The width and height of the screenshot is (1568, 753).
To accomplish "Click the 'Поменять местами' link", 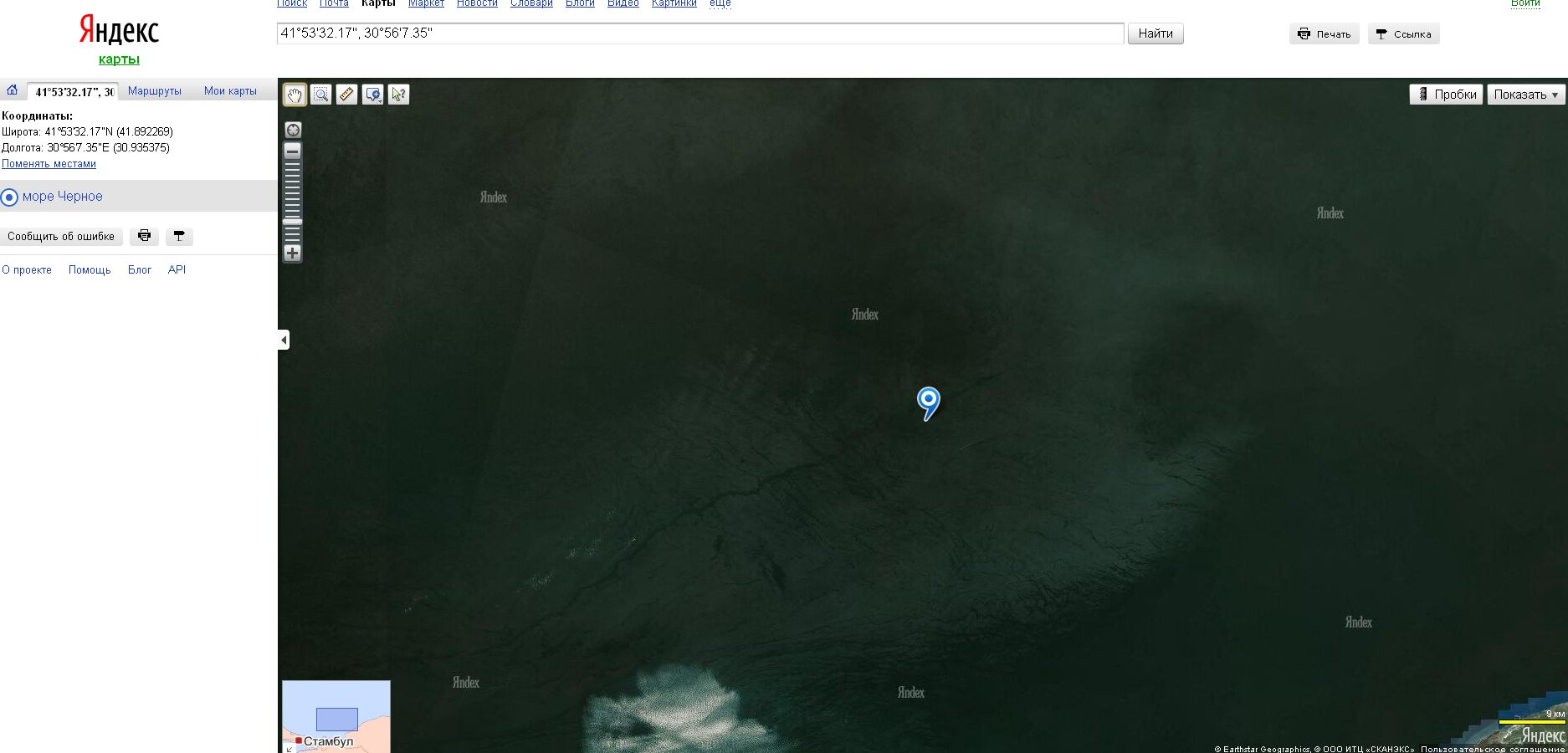I will [x=49, y=164].
